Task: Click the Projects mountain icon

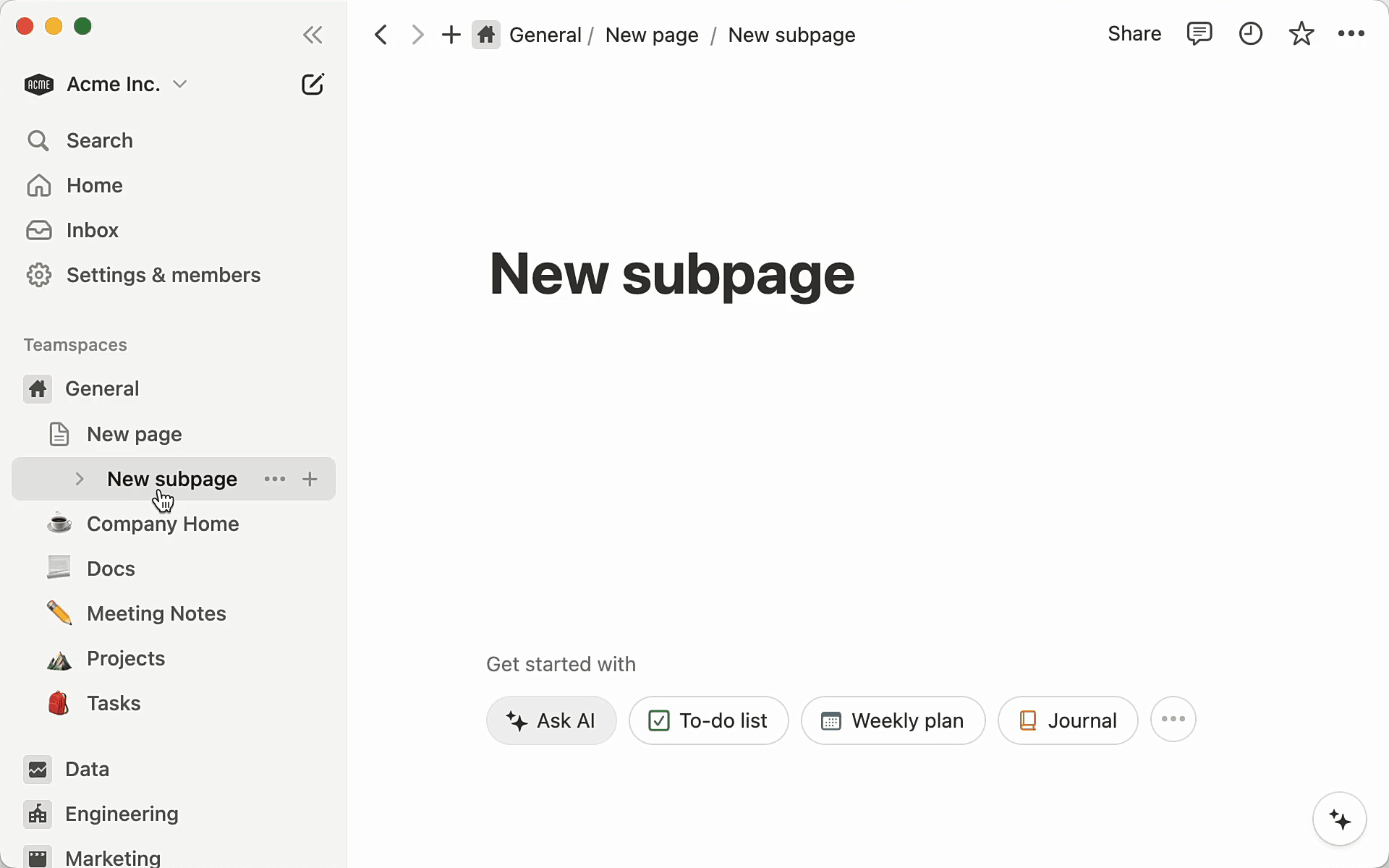Action: click(x=59, y=659)
